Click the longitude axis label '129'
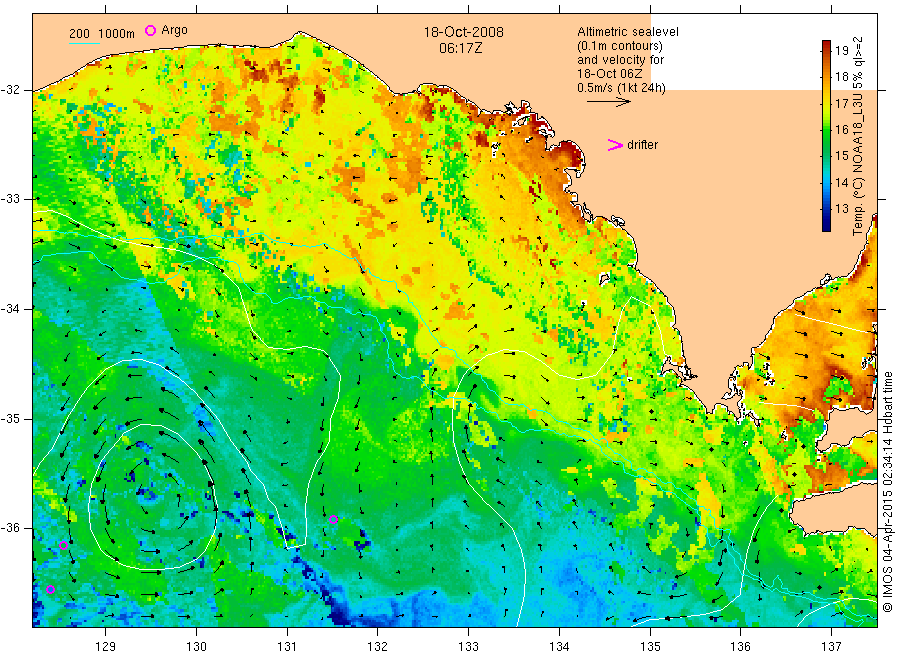Viewport: 900px width, 660px height. click(x=106, y=647)
